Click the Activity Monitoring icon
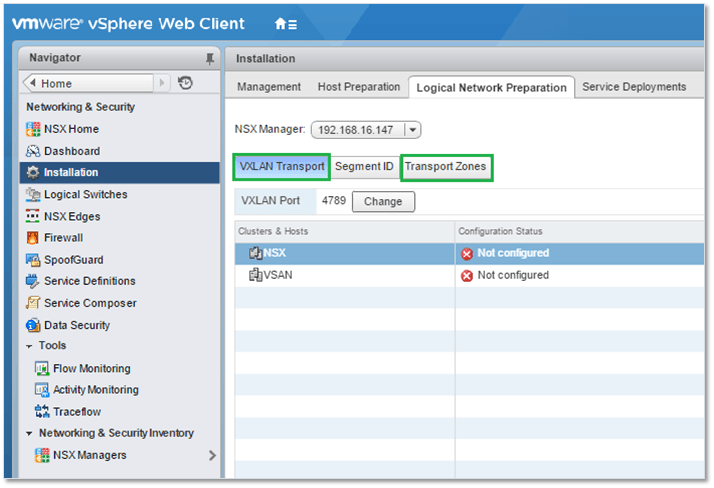 coord(42,390)
